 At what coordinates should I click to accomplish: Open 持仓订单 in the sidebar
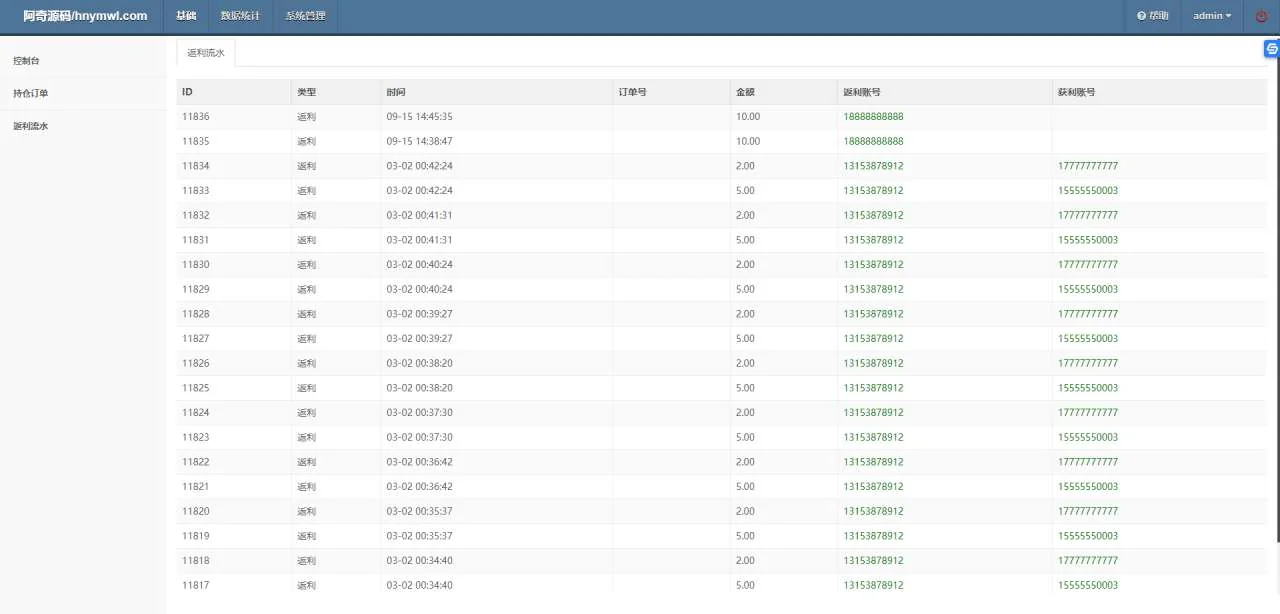31,94
